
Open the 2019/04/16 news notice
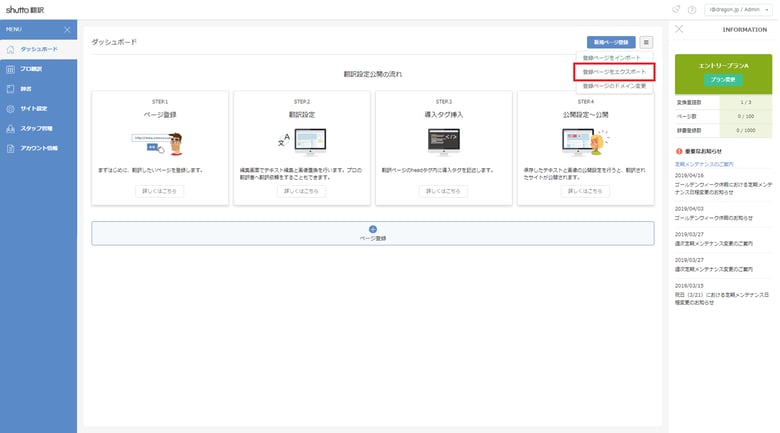pyautogui.click(x=723, y=184)
